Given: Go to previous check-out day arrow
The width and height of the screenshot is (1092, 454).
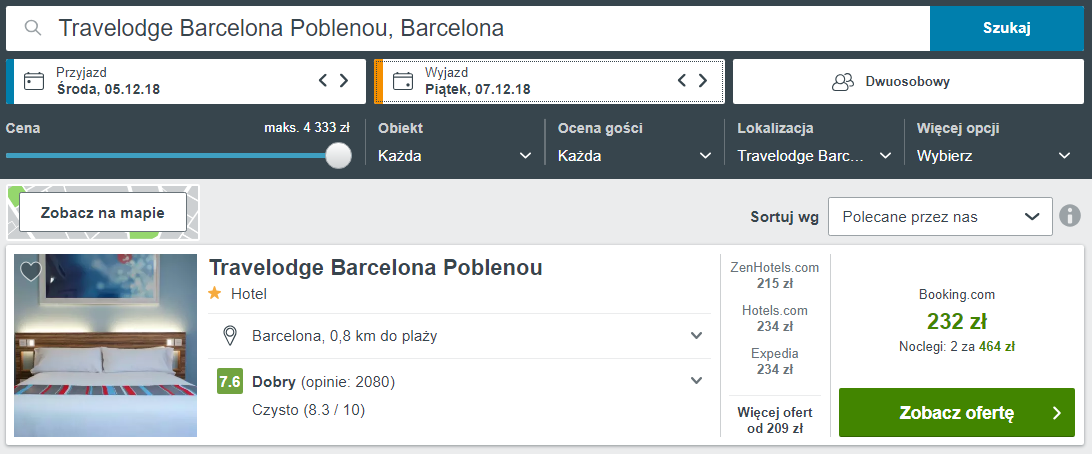Looking at the screenshot, I should coord(682,81).
